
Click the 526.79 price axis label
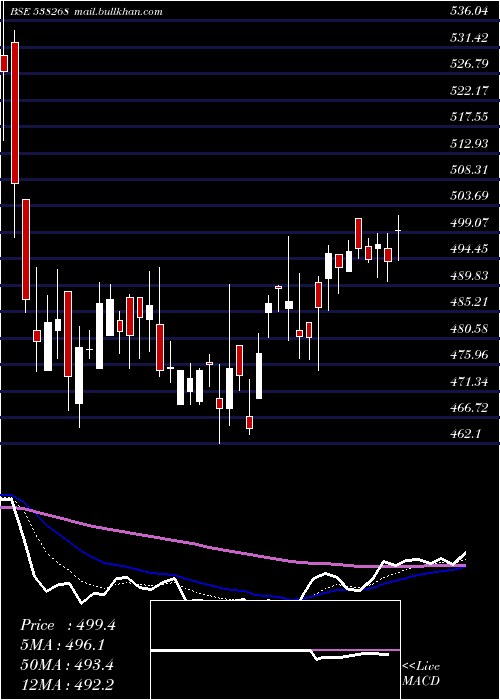tap(469, 64)
